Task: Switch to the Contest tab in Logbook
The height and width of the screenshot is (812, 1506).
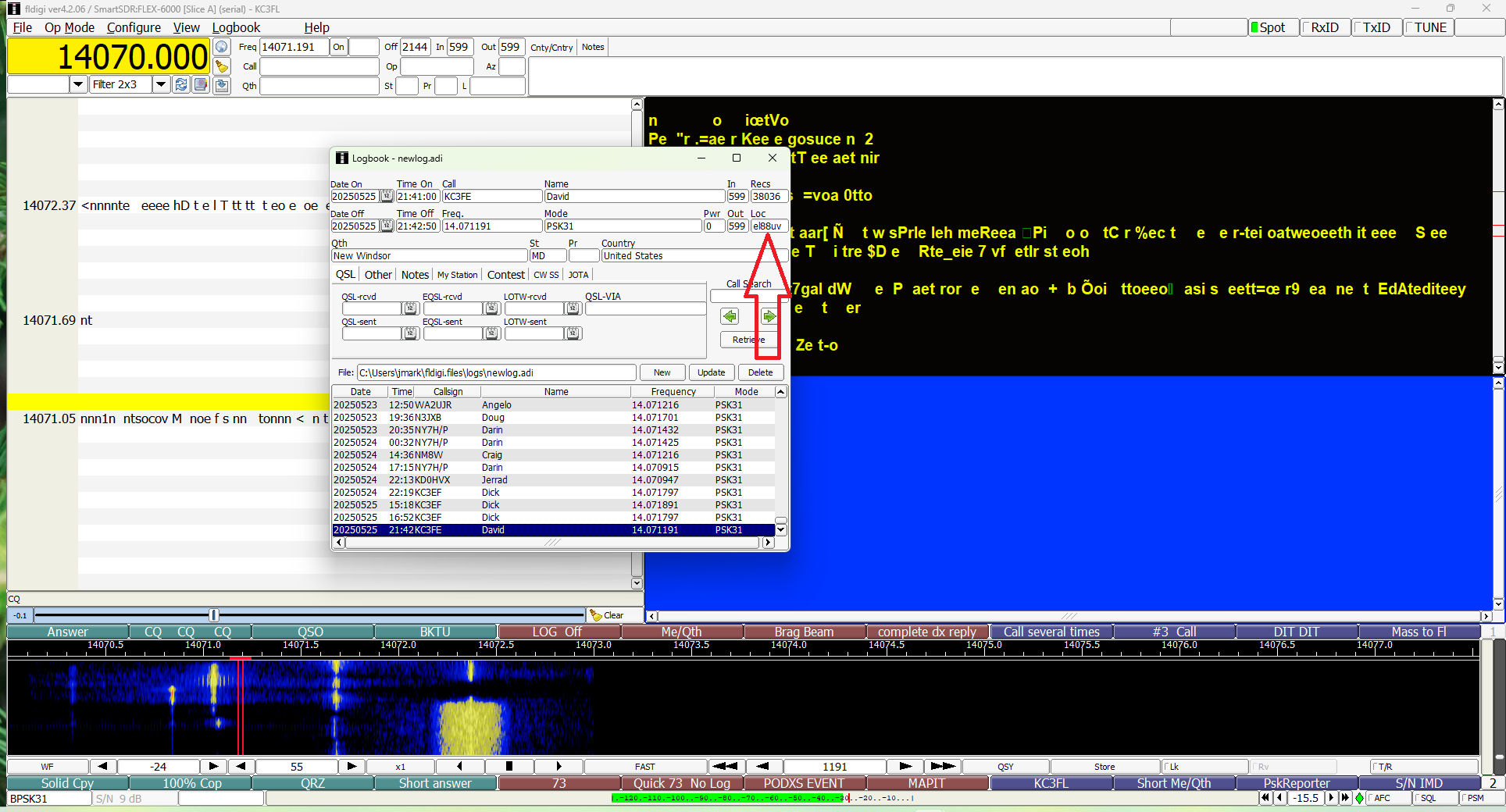Action: point(506,275)
